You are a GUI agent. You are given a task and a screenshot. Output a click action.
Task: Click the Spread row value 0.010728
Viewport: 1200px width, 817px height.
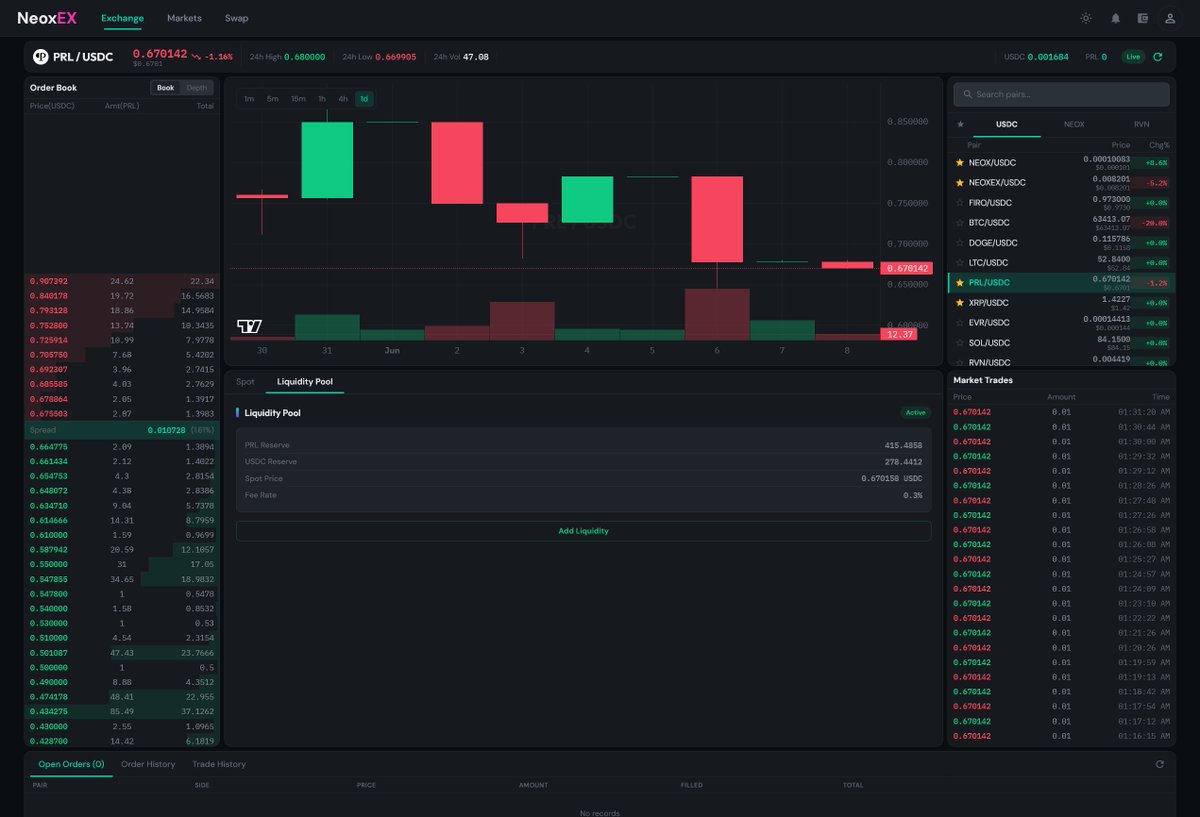pyautogui.click(x=167, y=430)
